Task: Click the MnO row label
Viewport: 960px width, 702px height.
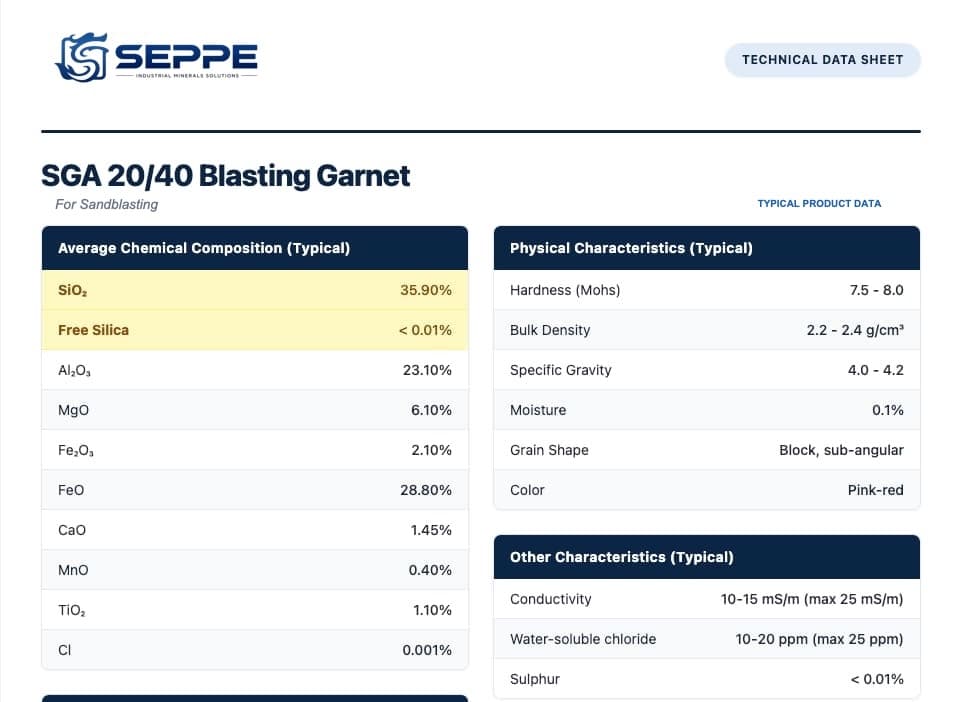Action: (73, 570)
